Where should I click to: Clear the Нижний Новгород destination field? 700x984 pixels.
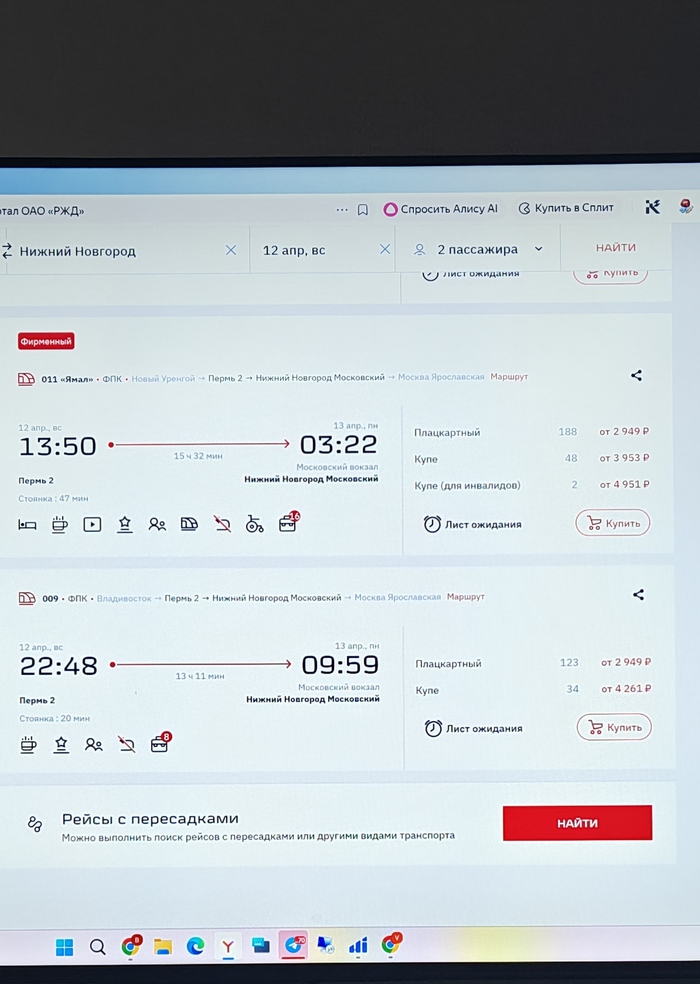coord(231,250)
